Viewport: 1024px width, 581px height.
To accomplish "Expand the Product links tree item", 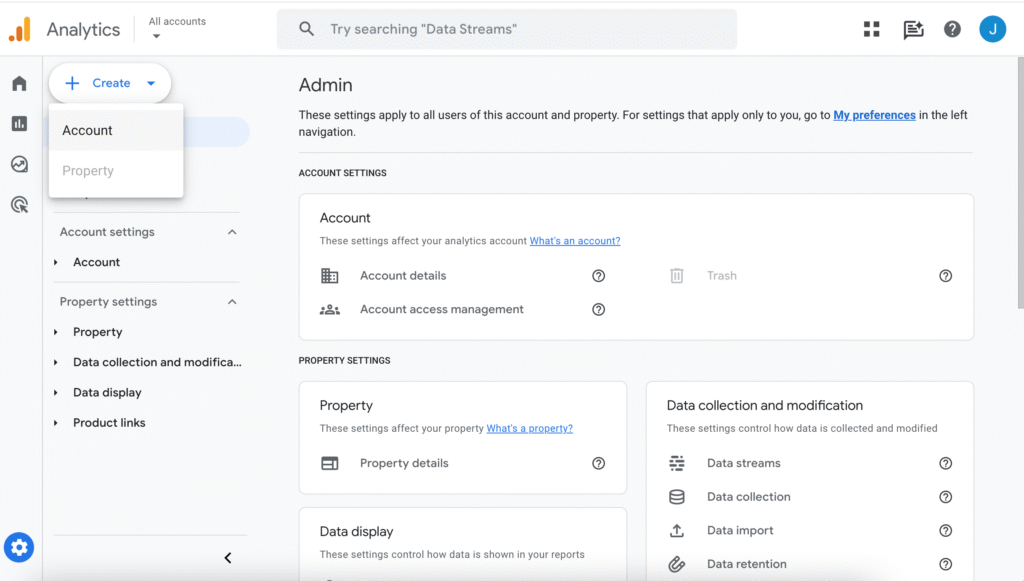I will click(x=56, y=423).
